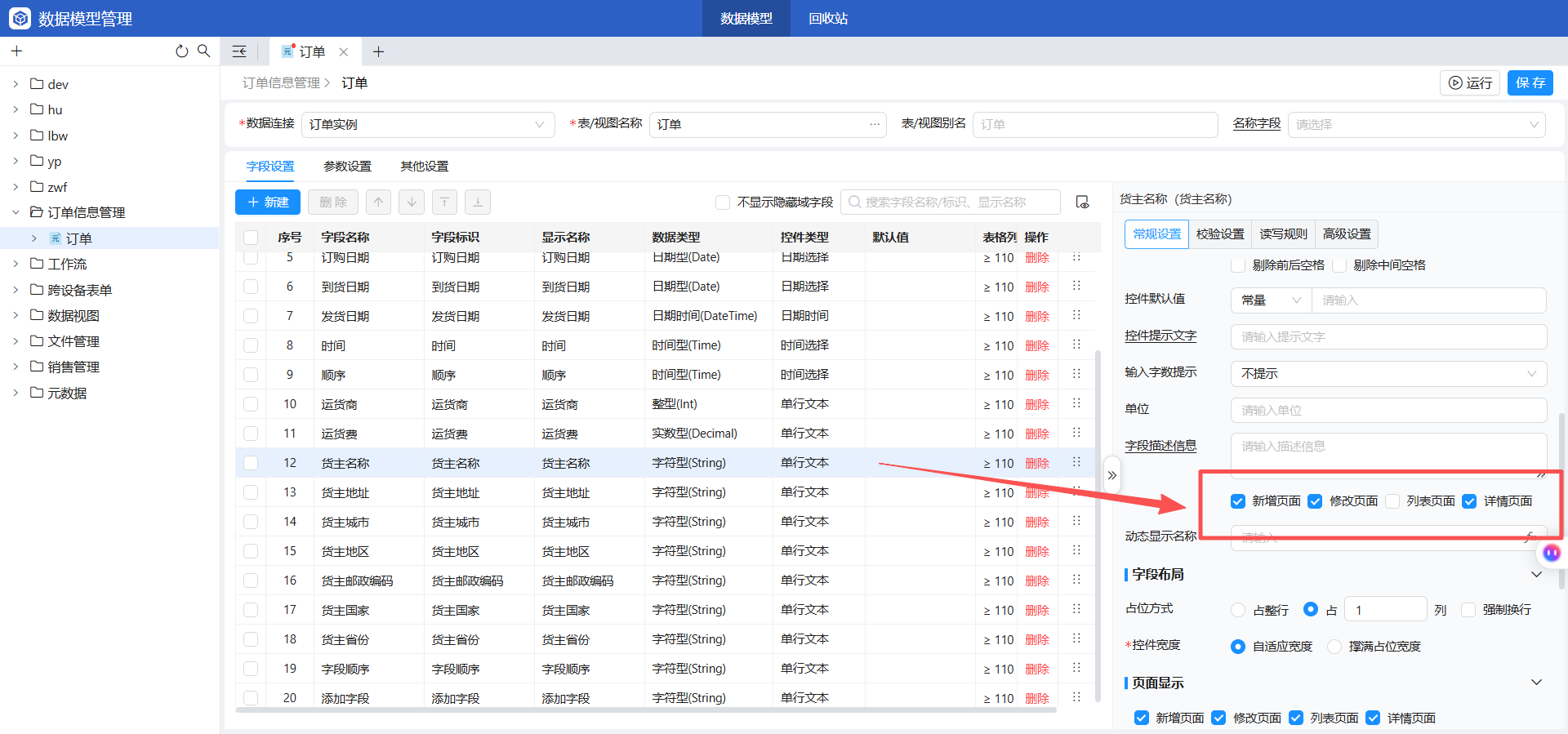The width and height of the screenshot is (1568, 734).
Task: Switch to 校验设置 in the properties panel
Action: point(1220,234)
